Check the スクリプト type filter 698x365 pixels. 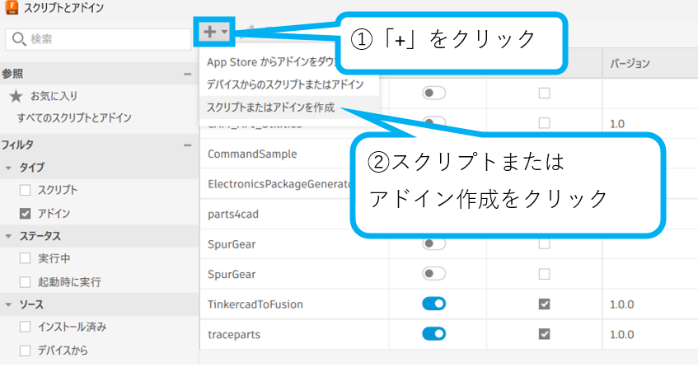25,190
